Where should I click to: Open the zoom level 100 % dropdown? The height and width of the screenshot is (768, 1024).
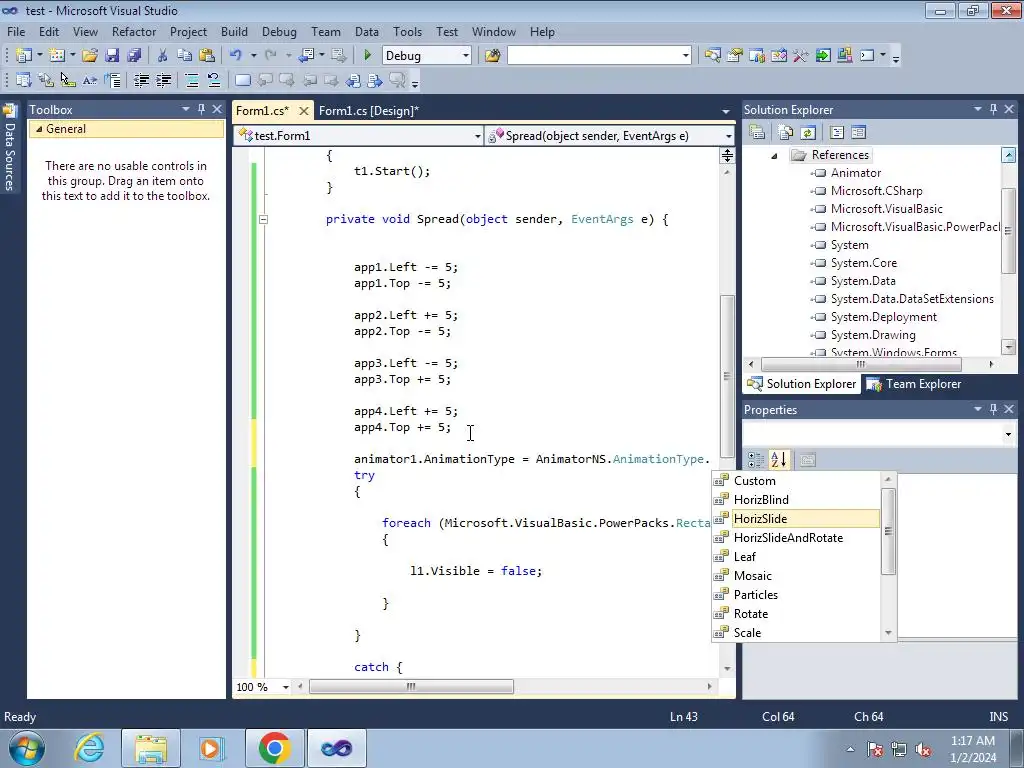point(285,687)
